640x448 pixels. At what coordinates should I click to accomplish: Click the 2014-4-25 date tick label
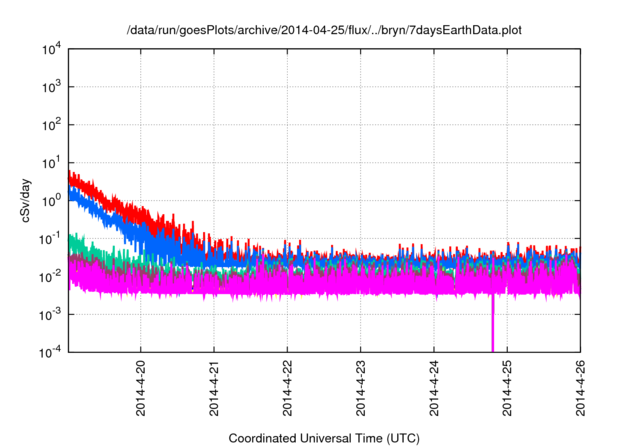(507, 388)
